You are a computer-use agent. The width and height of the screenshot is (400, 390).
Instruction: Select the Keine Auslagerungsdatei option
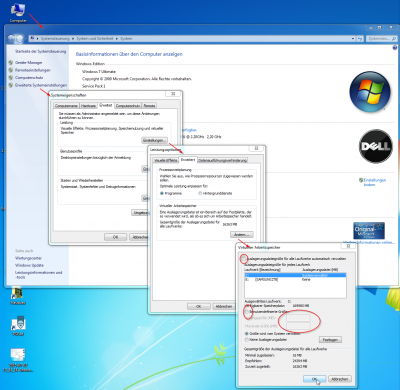[247, 340]
